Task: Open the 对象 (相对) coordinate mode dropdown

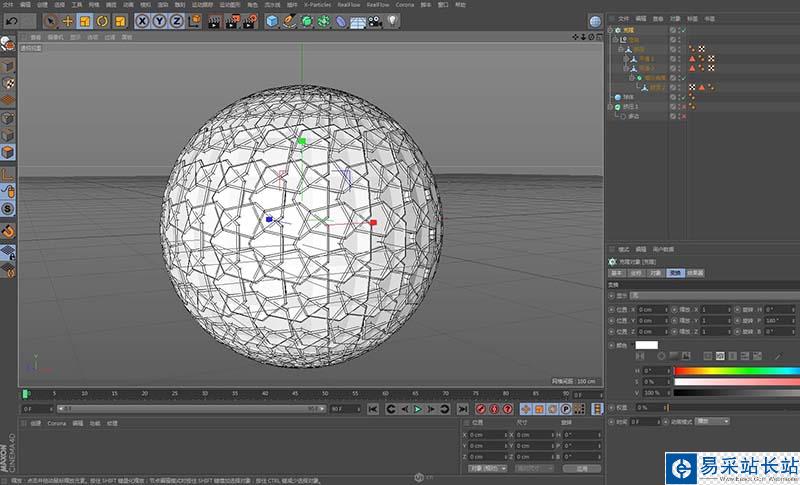Action: 487,468
